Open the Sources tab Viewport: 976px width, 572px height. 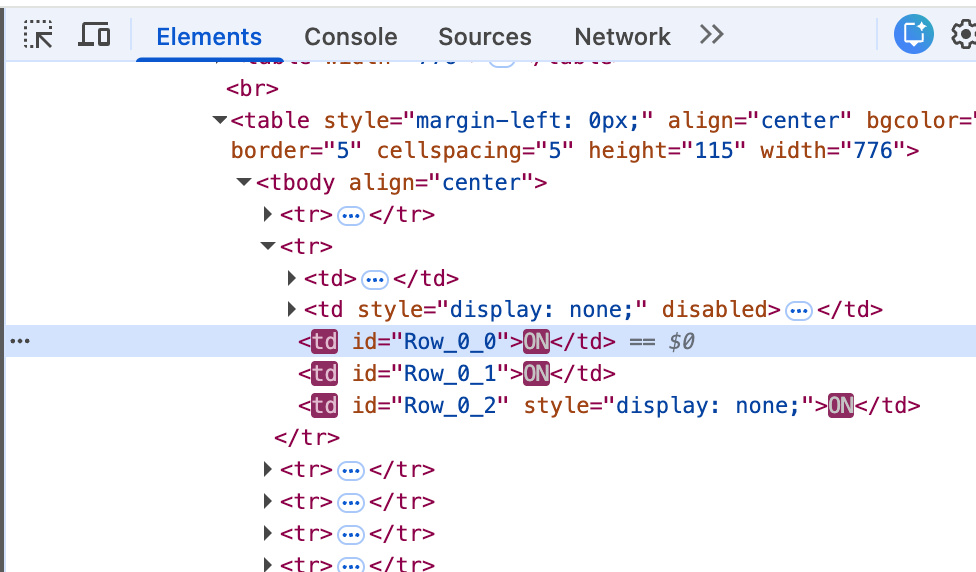pyautogui.click(x=484, y=37)
